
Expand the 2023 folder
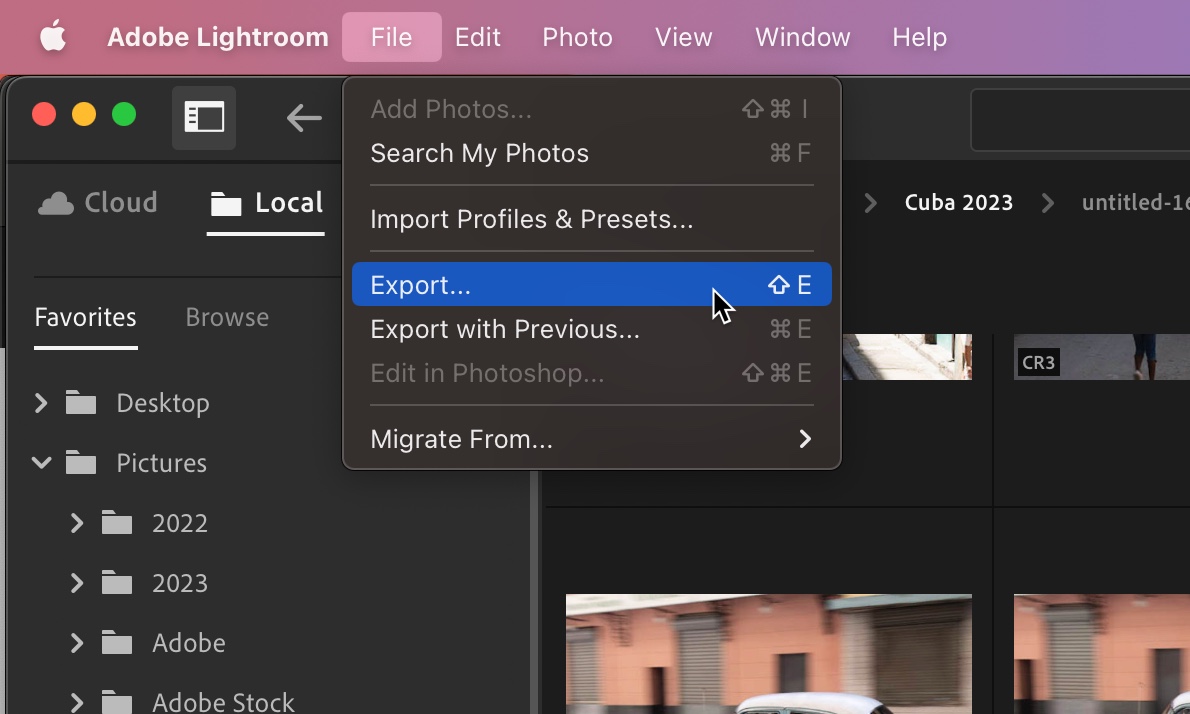[x=75, y=583]
